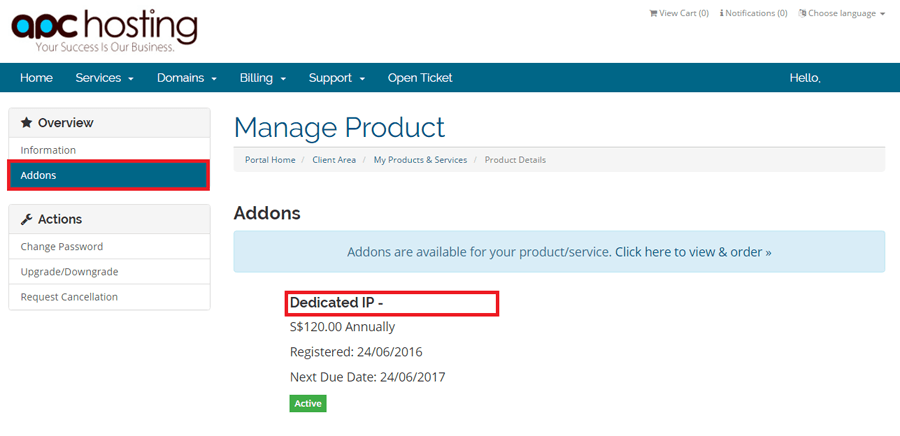Open the Choose language selector

click(842, 13)
